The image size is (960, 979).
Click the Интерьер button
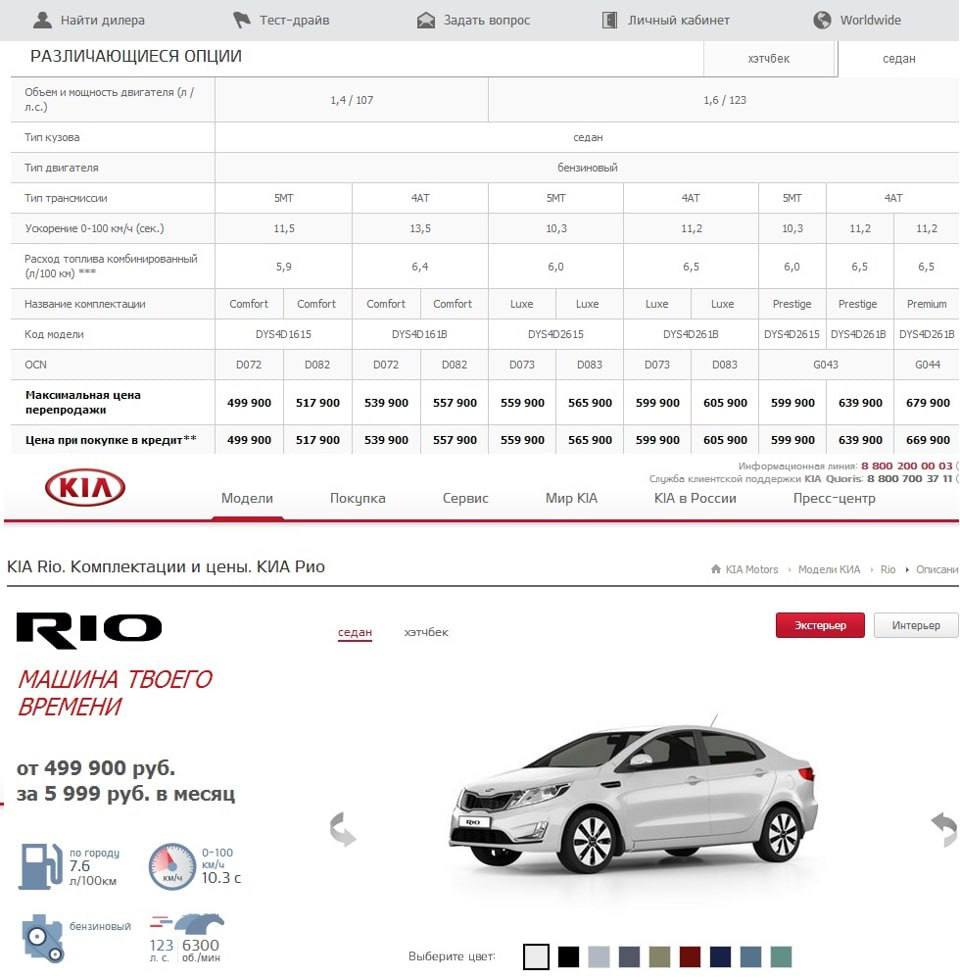[x=916, y=625]
